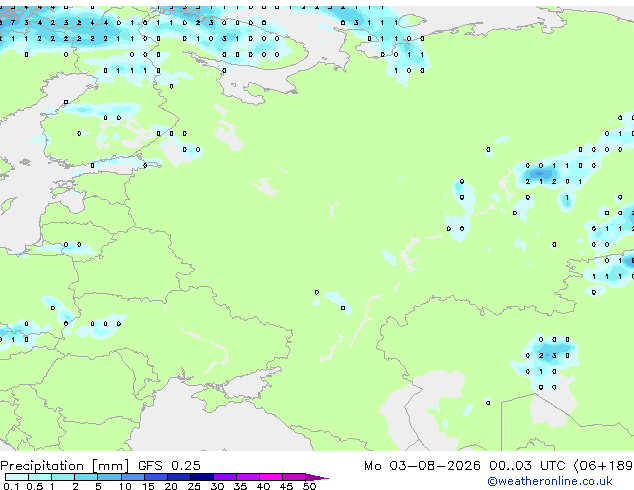The height and width of the screenshot is (490, 634).
Task: Click the 10 mm legend color swatch
Action: pyautogui.click(x=133, y=477)
